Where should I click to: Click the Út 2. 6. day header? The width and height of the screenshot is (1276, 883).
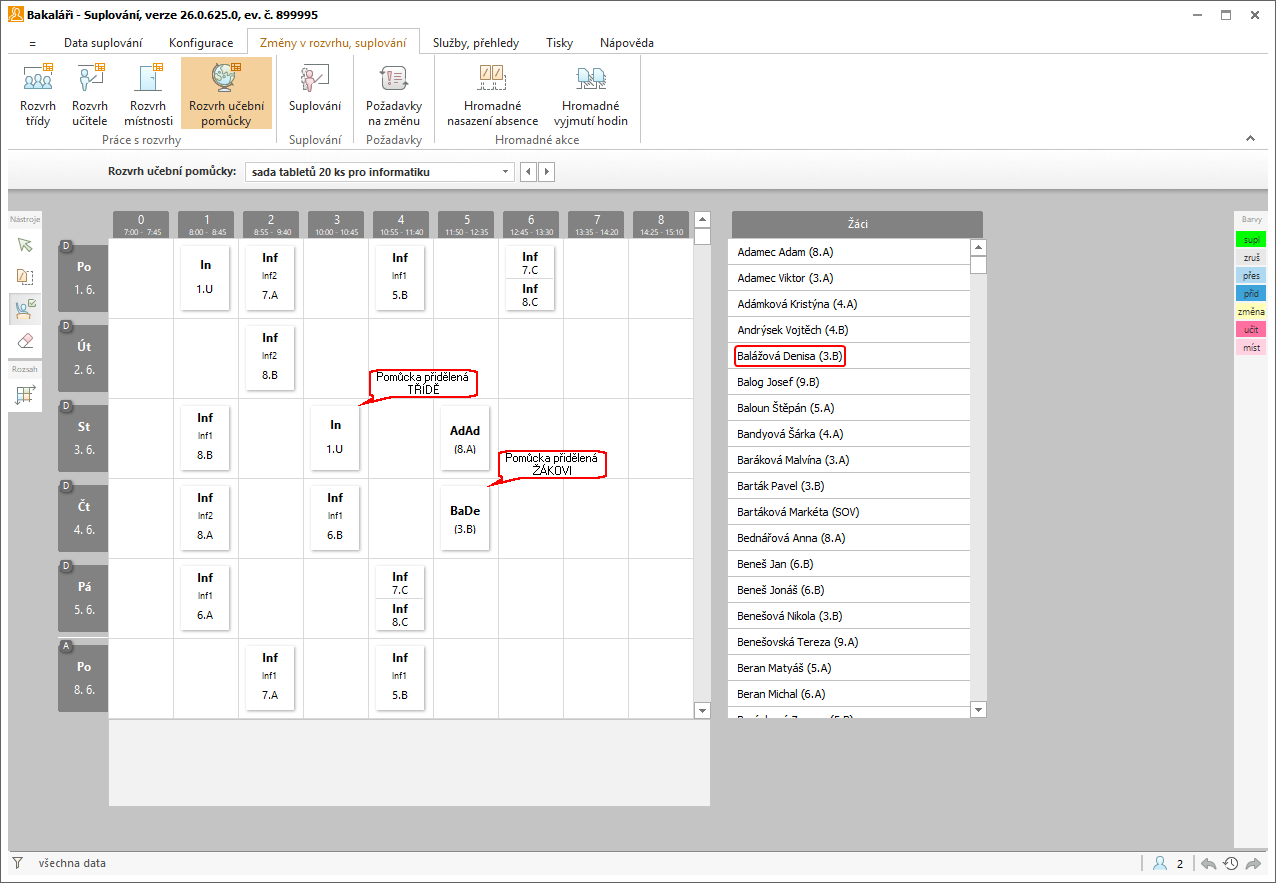(x=83, y=358)
